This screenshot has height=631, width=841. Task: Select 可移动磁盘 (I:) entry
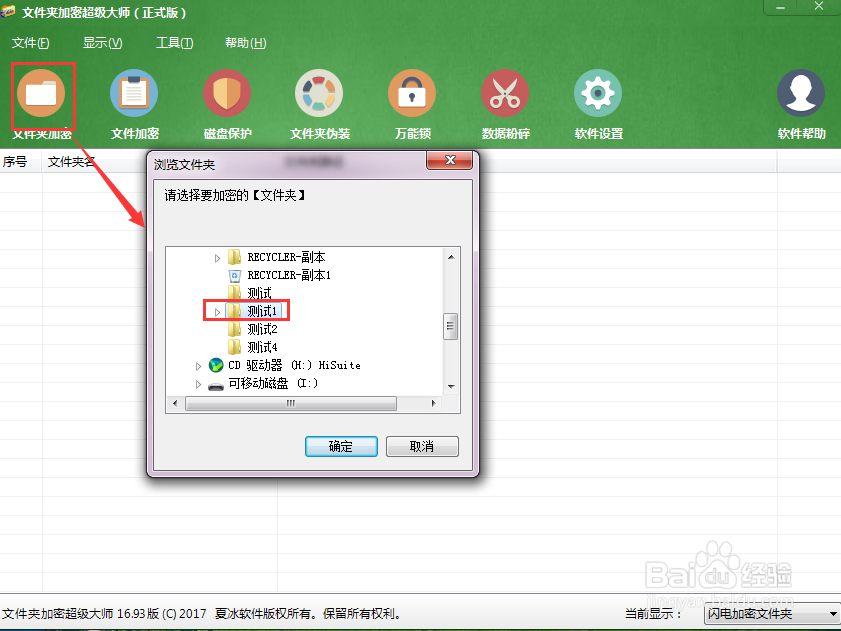click(273, 383)
